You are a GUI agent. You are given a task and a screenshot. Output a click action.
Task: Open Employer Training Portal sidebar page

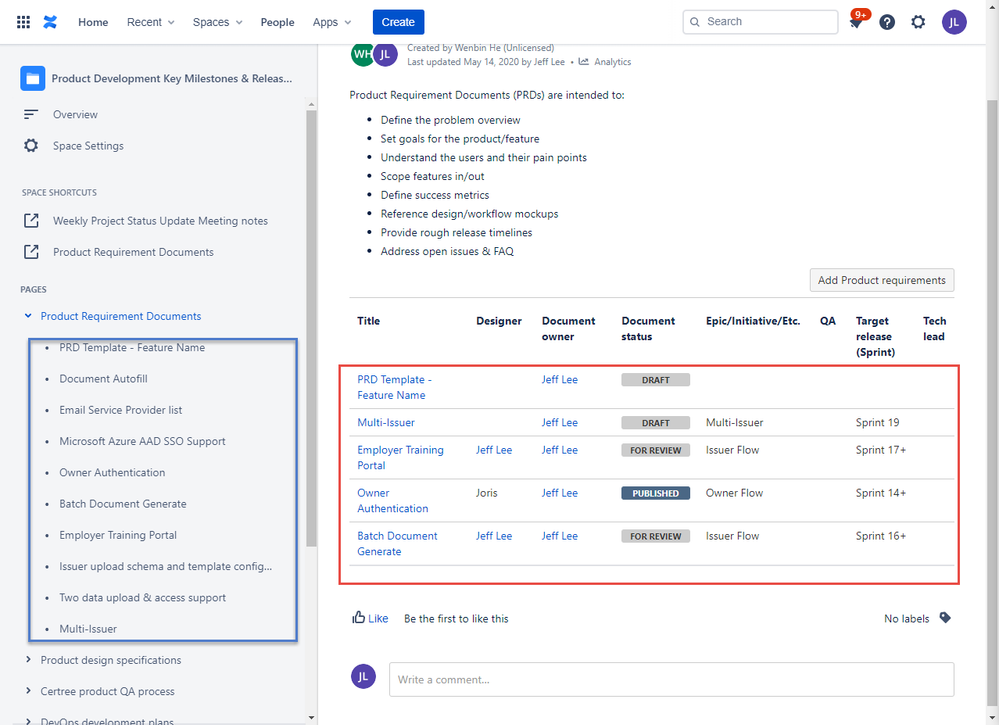pyautogui.click(x=118, y=535)
